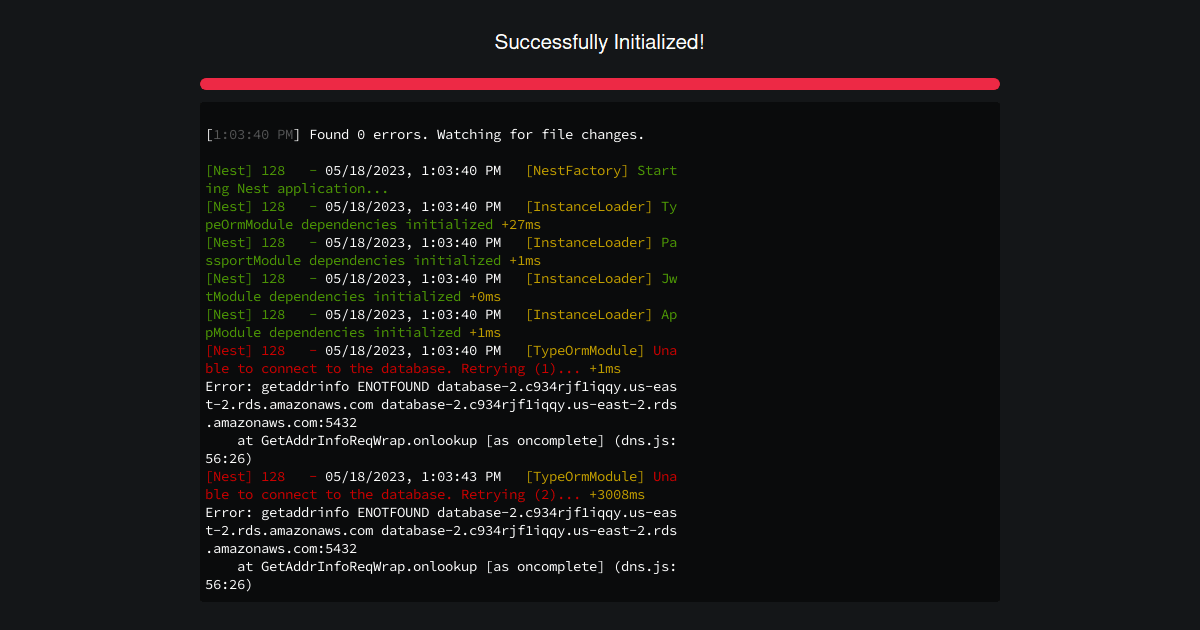Select the first [InstanceLoader] tag
This screenshot has height=630, width=1200.
pyautogui.click(x=588, y=206)
